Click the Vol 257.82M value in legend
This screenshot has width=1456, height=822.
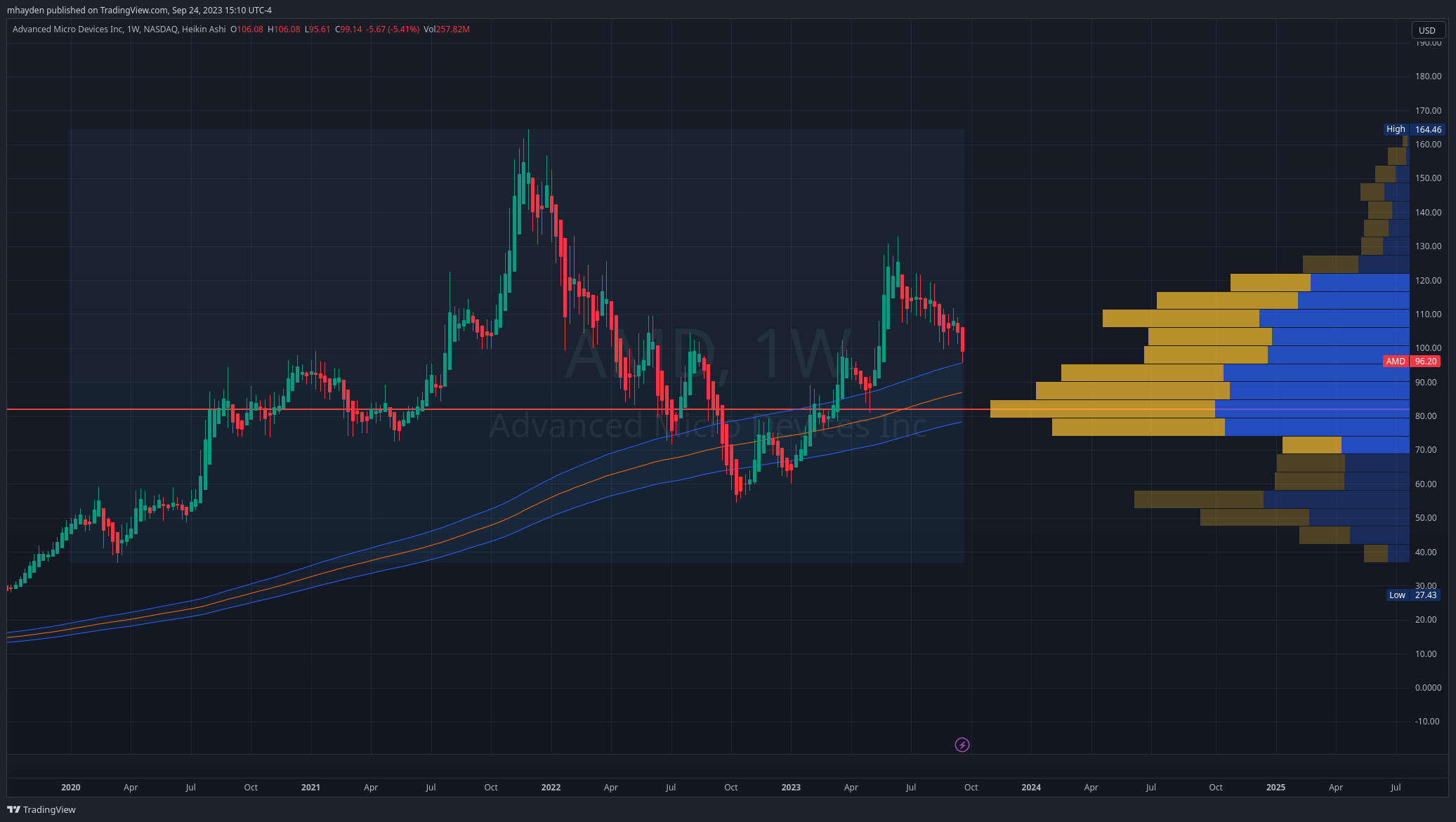447,29
